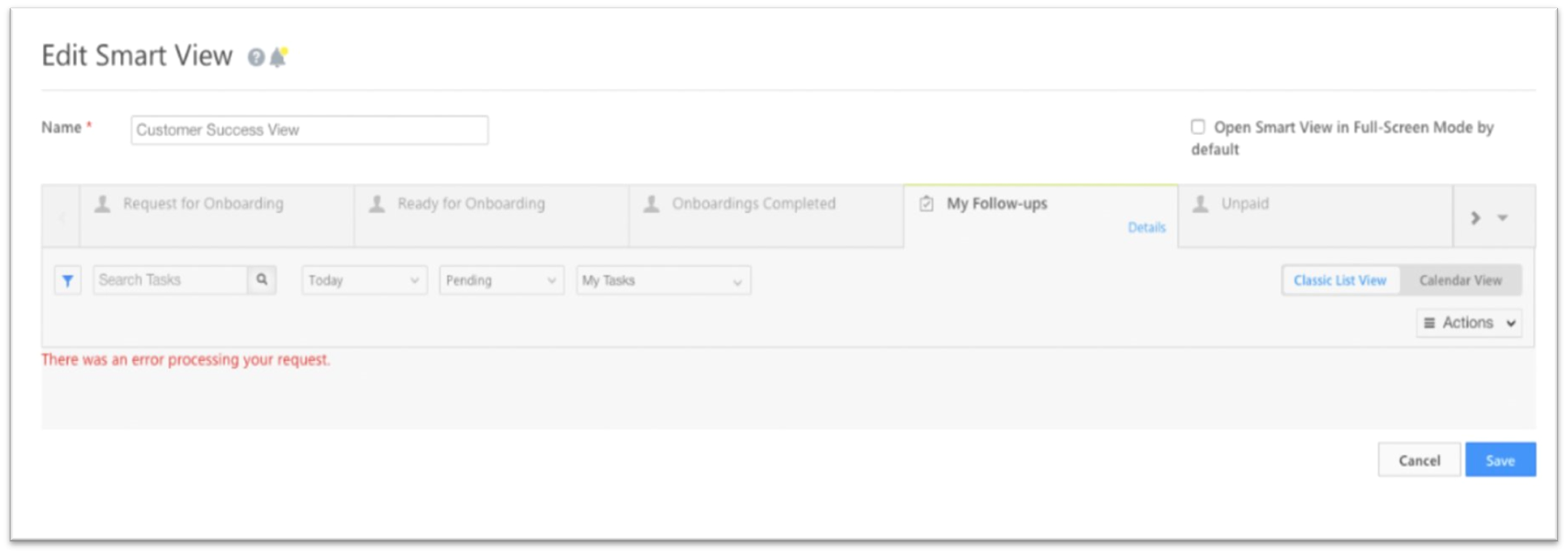Viewport: 1568px width, 554px height.
Task: Open the Today date range dropdown
Action: coord(364,280)
